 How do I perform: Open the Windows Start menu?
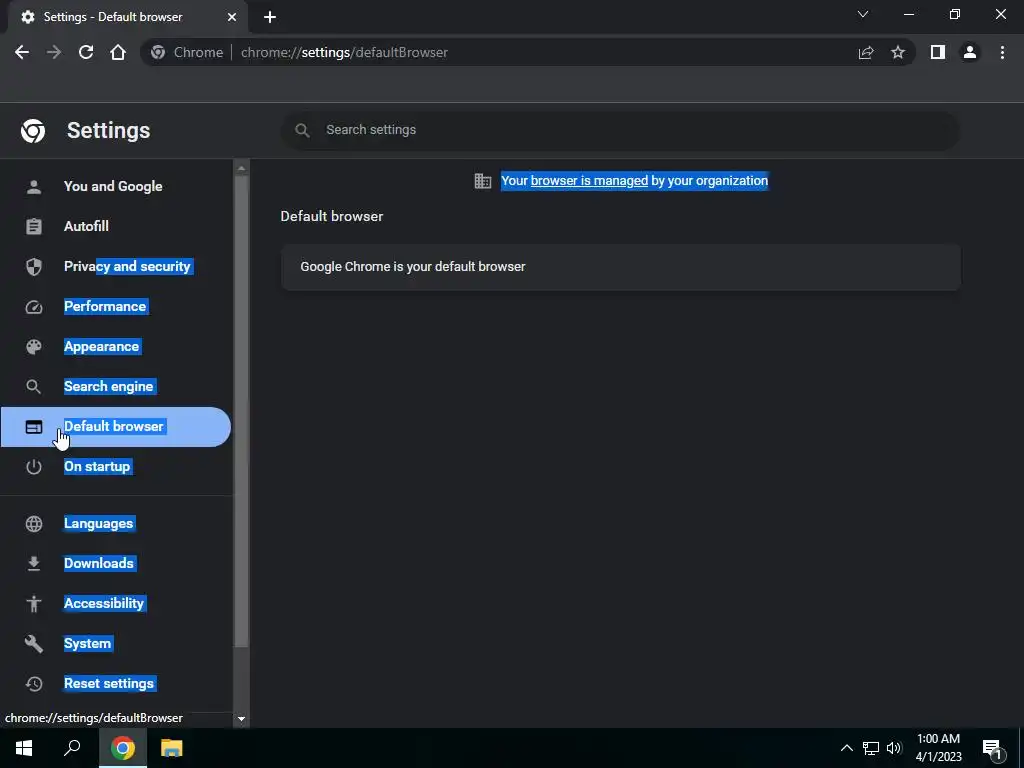point(24,748)
